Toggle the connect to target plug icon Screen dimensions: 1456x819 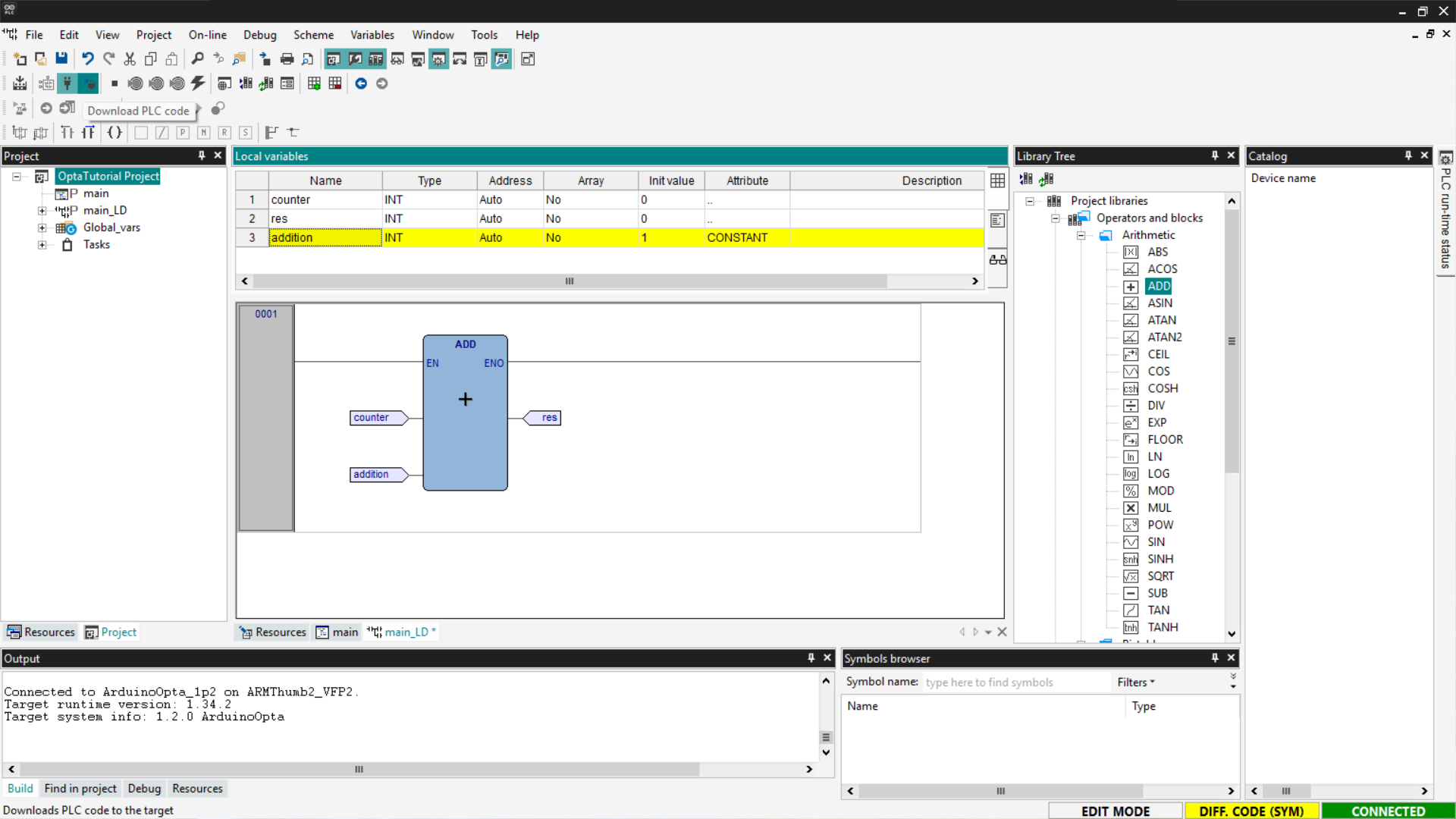[x=67, y=83]
